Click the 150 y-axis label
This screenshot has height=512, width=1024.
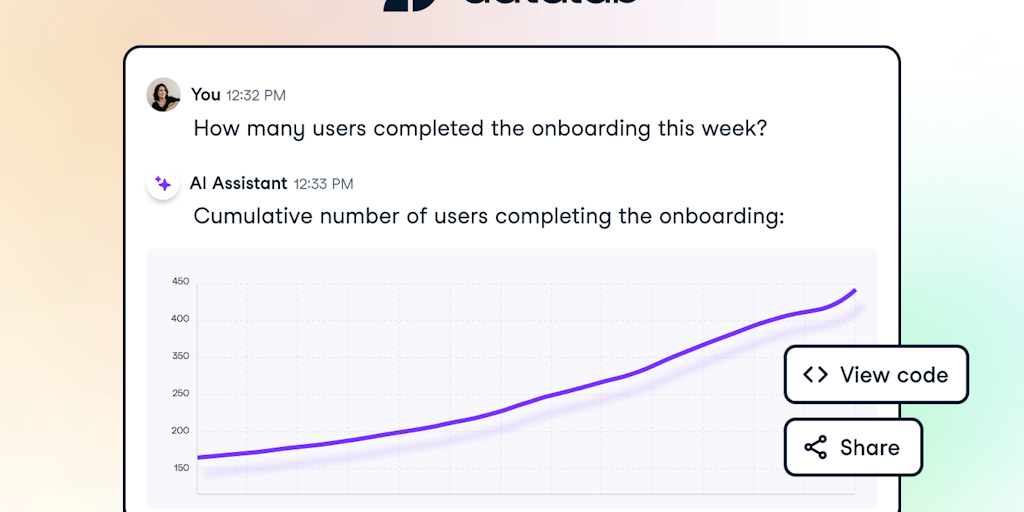pos(180,468)
